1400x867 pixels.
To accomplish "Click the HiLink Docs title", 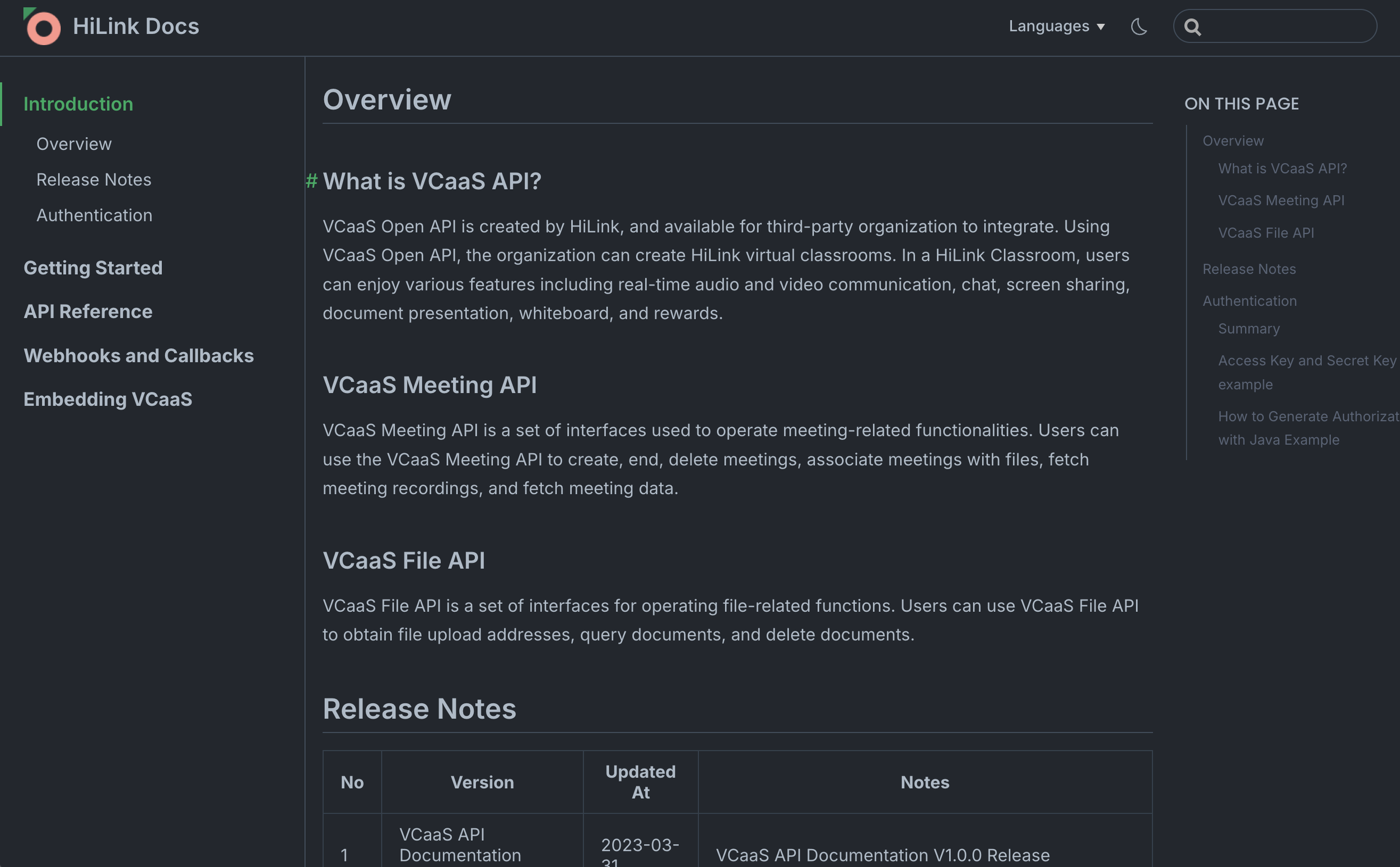I will tap(136, 26).
